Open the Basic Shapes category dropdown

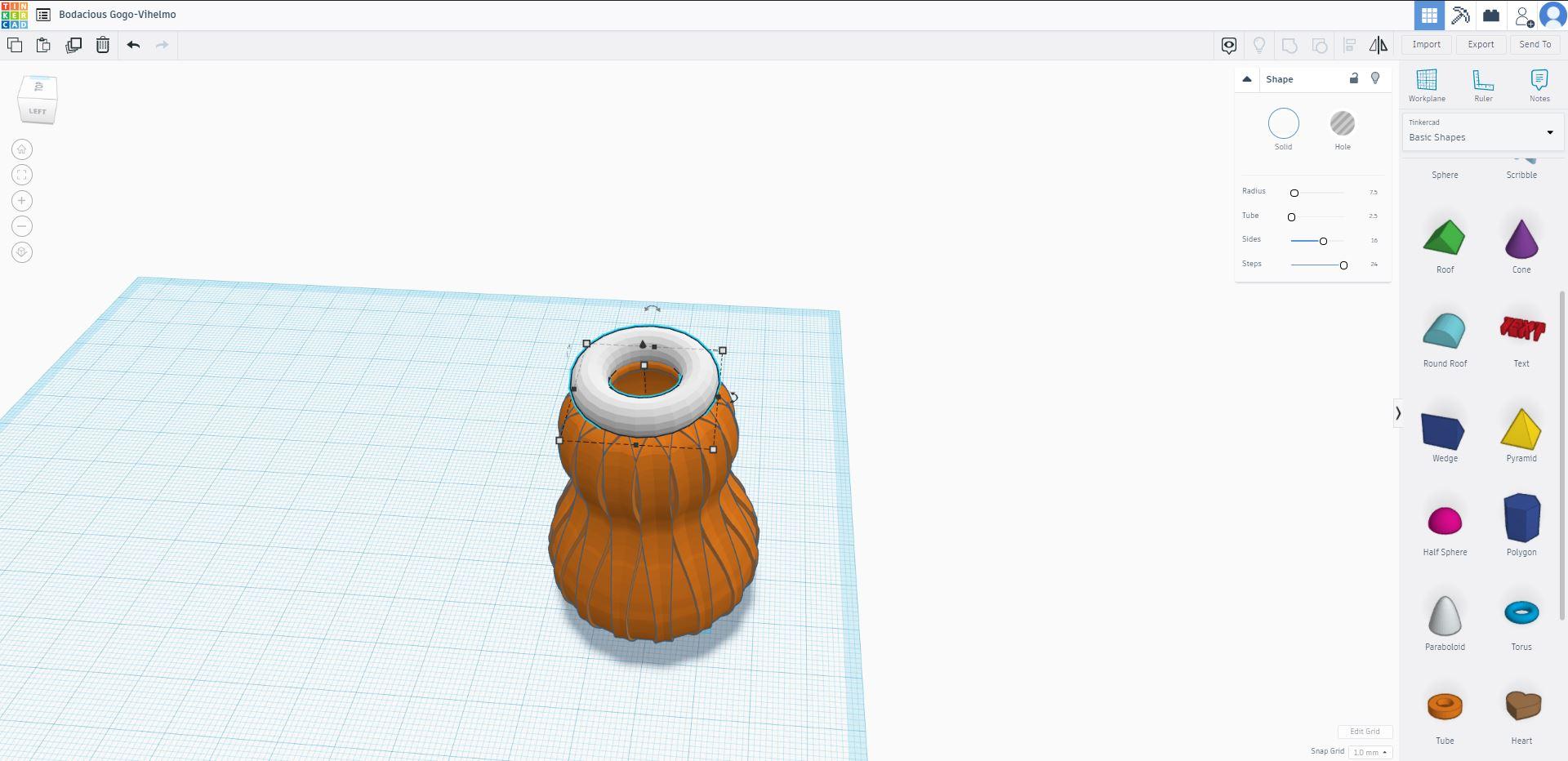point(1482,132)
